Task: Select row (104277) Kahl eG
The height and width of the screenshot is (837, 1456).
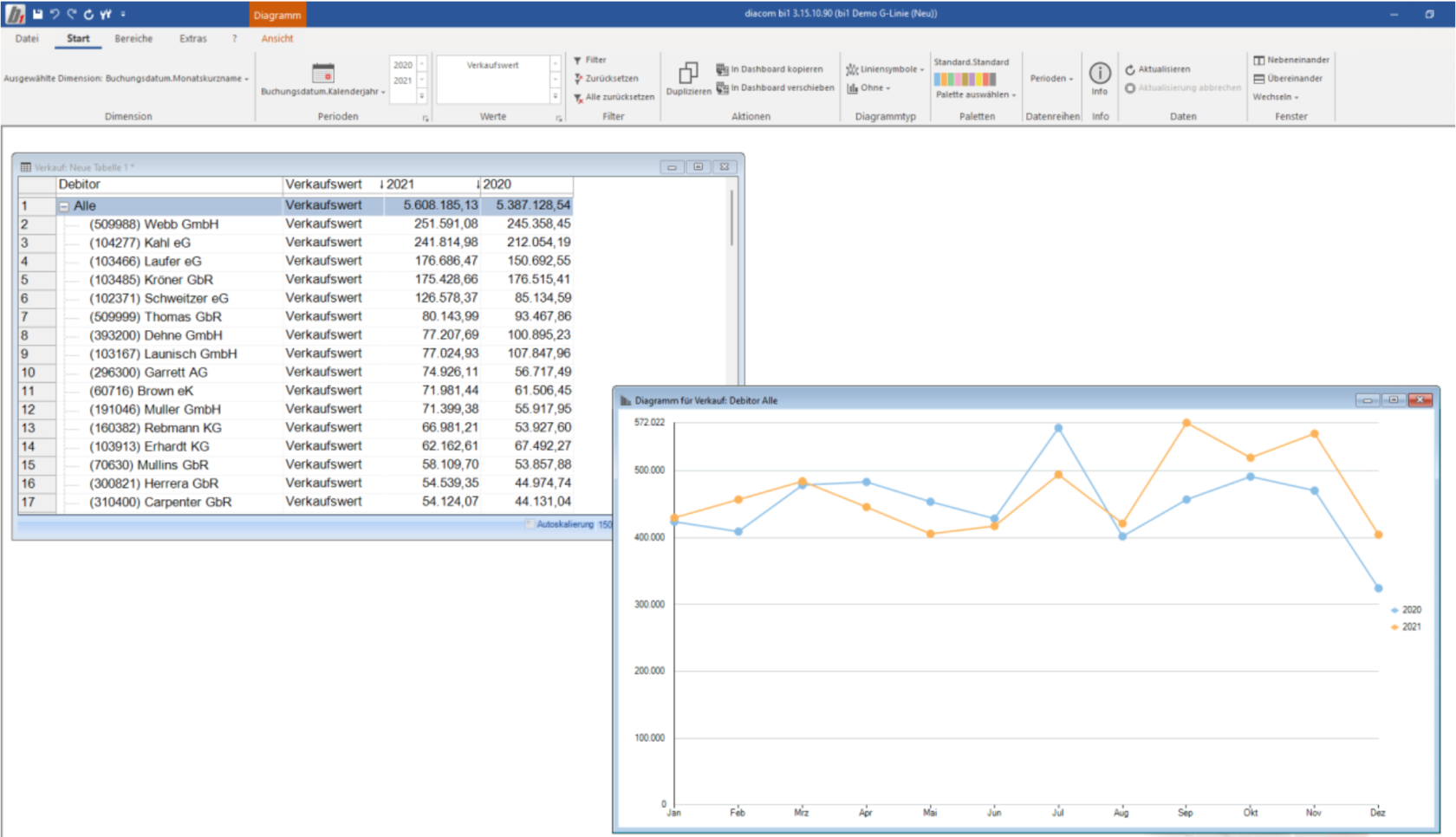Action: 295,243
